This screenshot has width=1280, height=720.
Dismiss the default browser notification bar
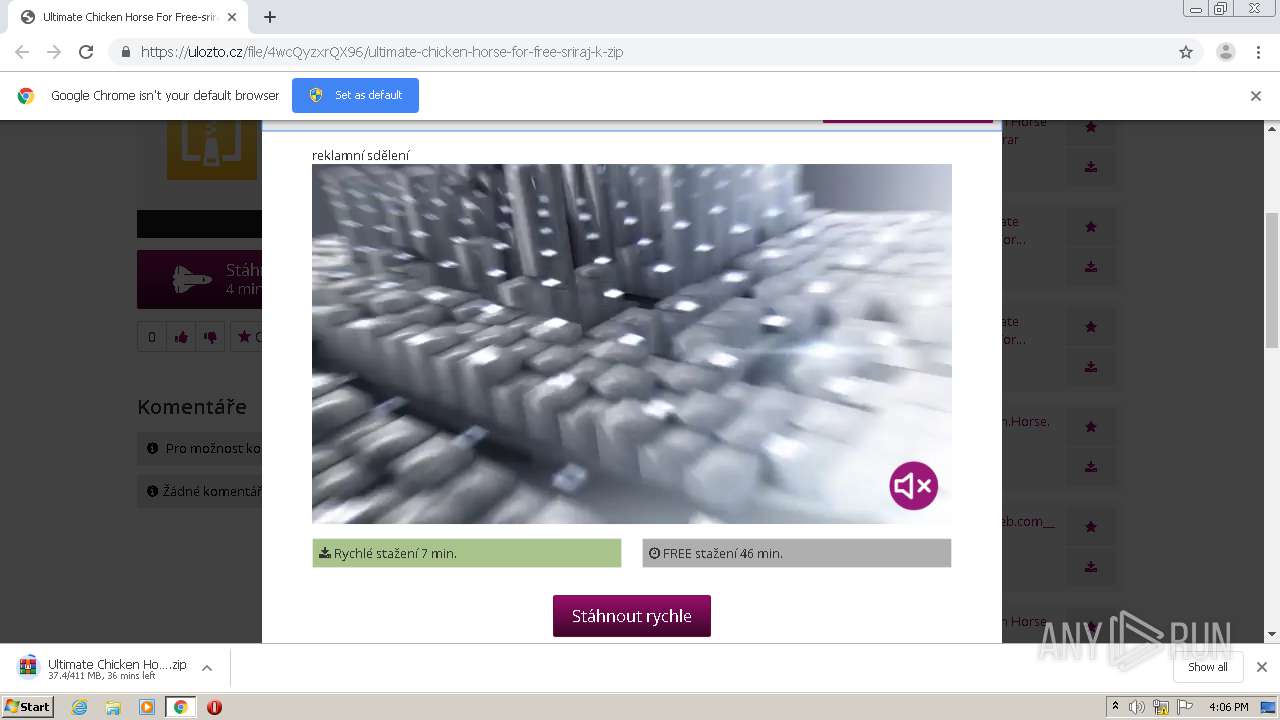1256,96
